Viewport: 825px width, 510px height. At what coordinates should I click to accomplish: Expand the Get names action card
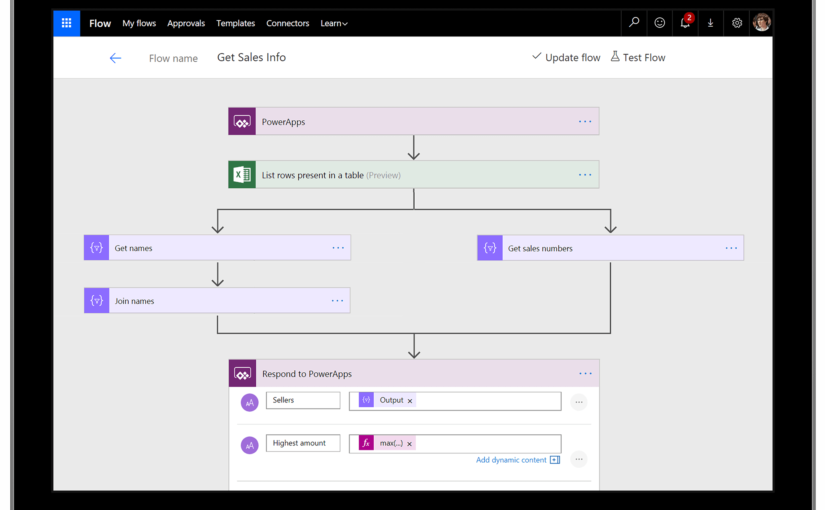point(217,247)
